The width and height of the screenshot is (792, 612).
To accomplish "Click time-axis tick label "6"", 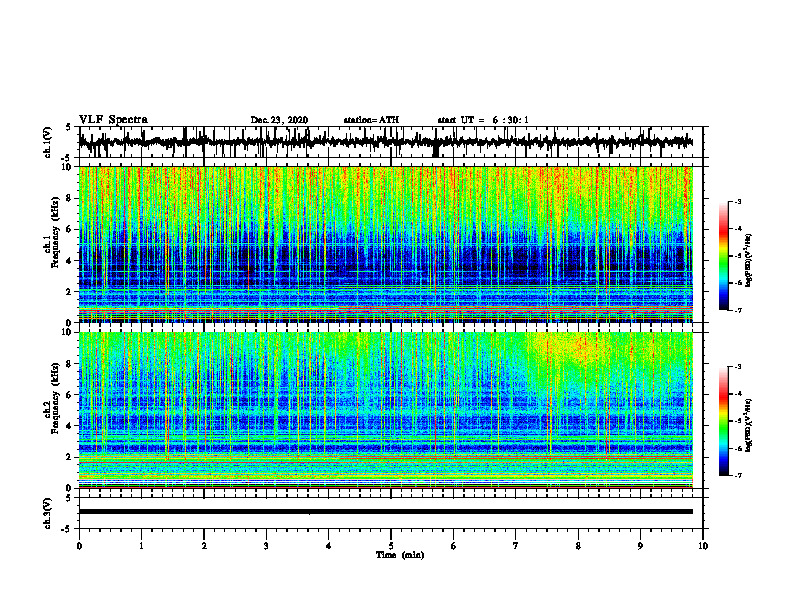I will click(x=453, y=546).
